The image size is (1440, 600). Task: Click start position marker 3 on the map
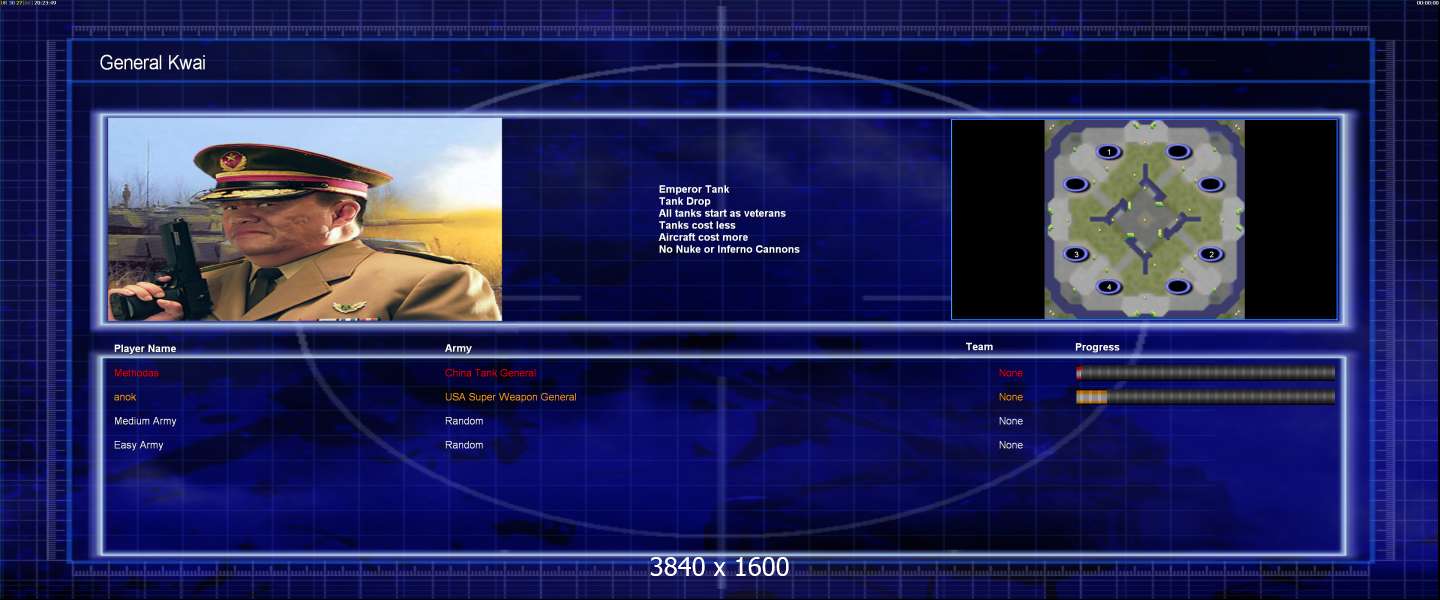1076,254
